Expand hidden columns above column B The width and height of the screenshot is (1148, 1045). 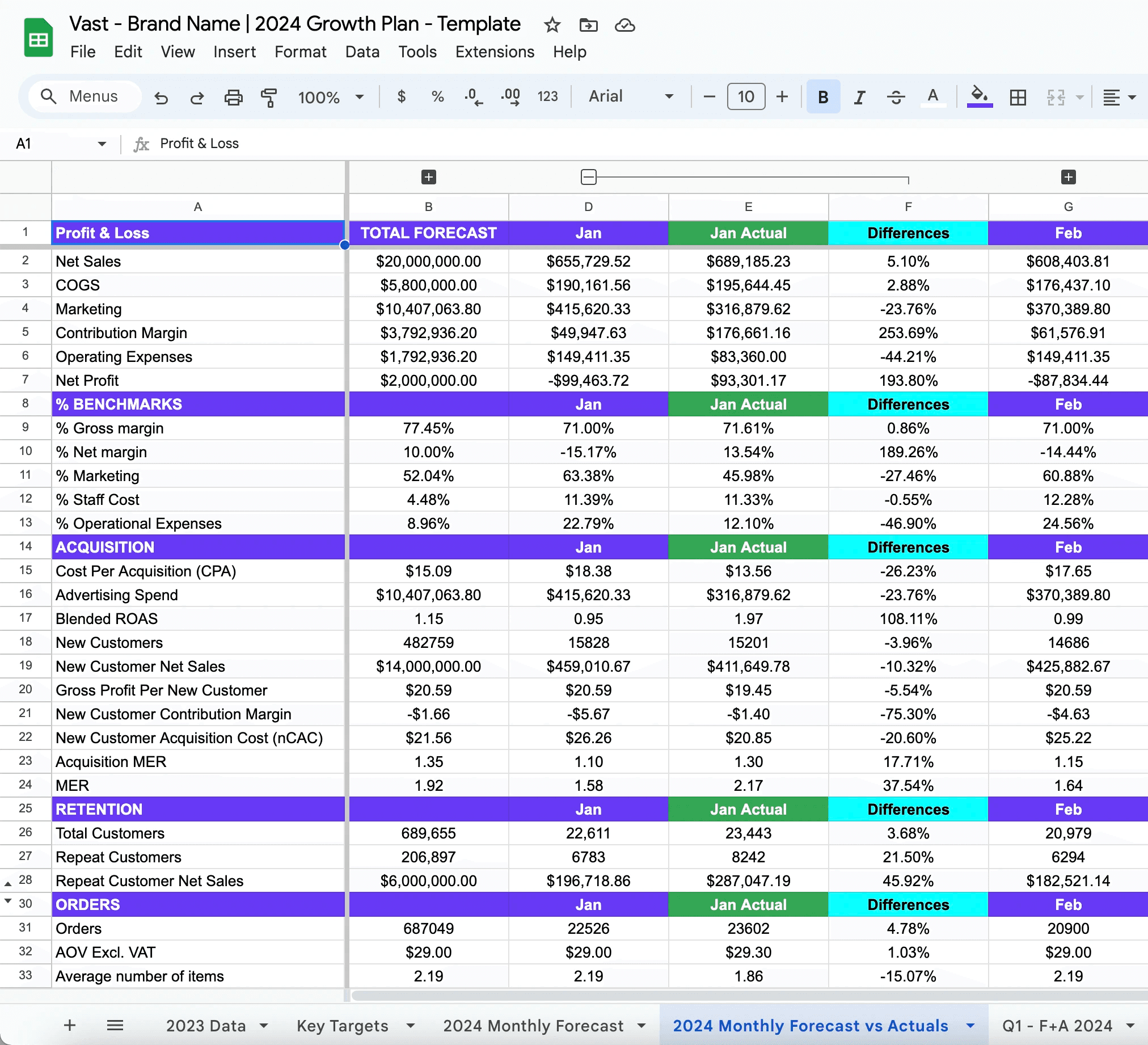click(x=428, y=177)
